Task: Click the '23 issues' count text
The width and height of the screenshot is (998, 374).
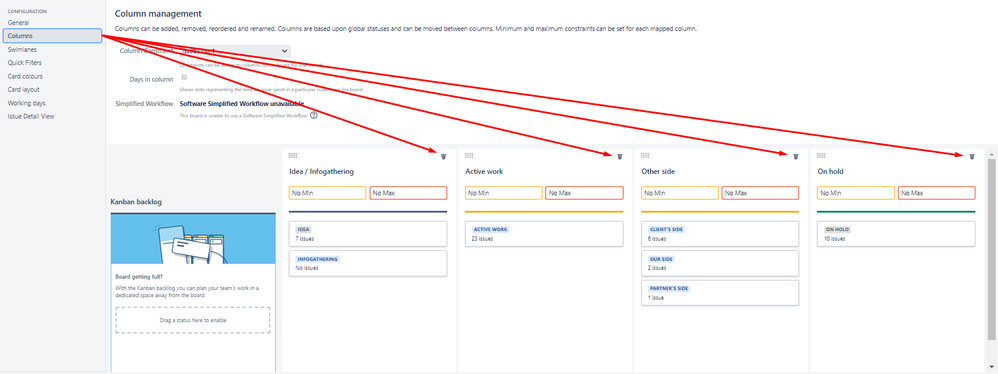Action: pyautogui.click(x=482, y=239)
